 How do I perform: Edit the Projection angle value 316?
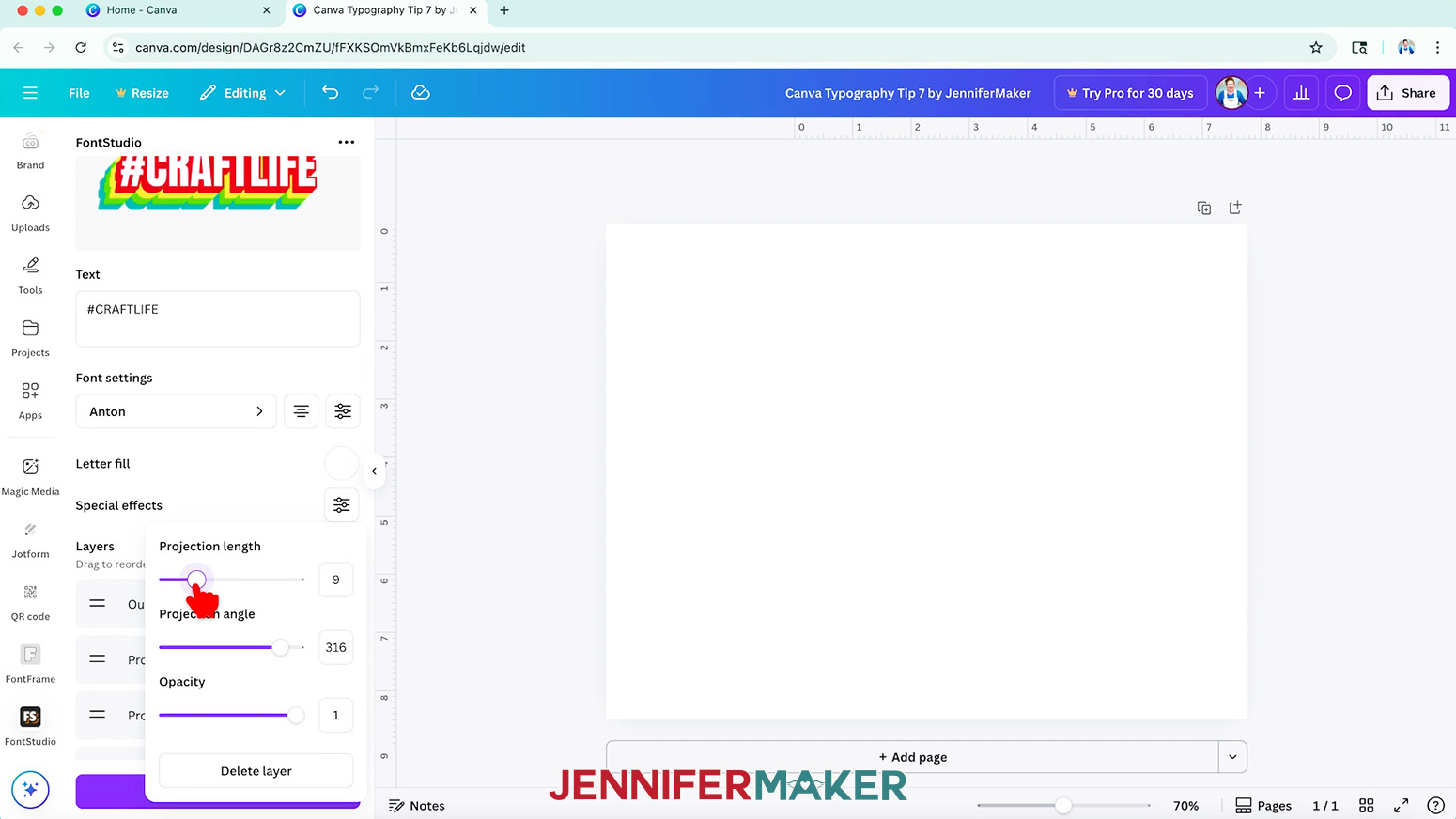click(x=335, y=647)
